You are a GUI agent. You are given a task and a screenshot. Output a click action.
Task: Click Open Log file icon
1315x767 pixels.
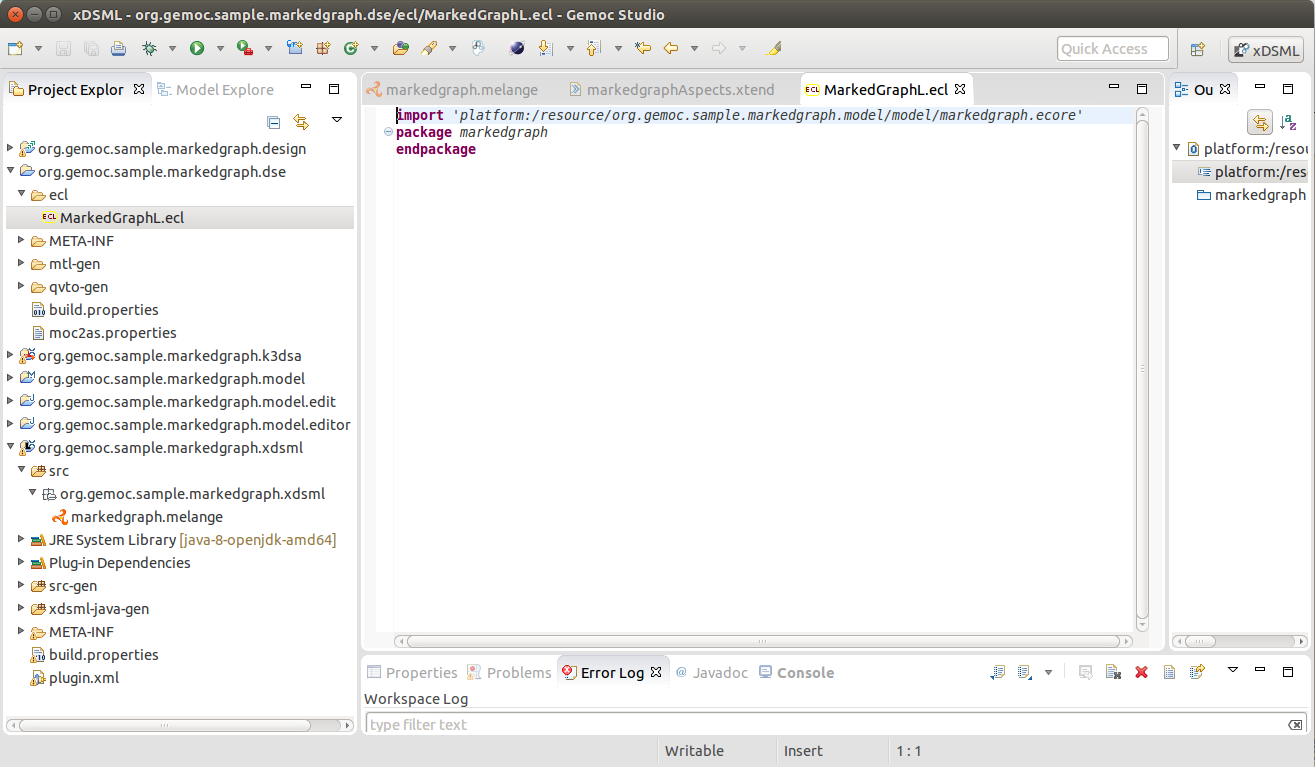[x=1169, y=672]
